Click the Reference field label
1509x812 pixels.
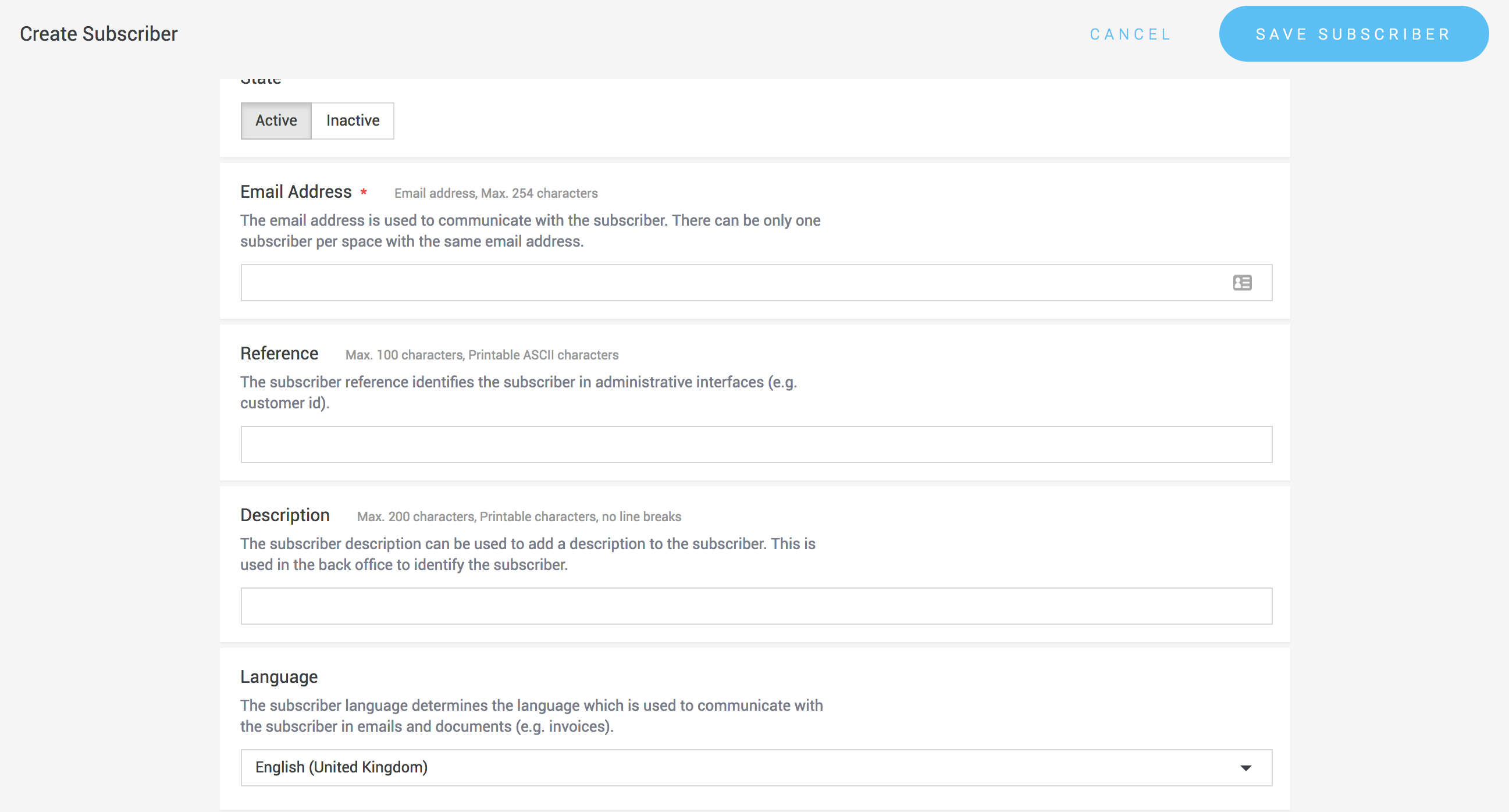coord(279,353)
